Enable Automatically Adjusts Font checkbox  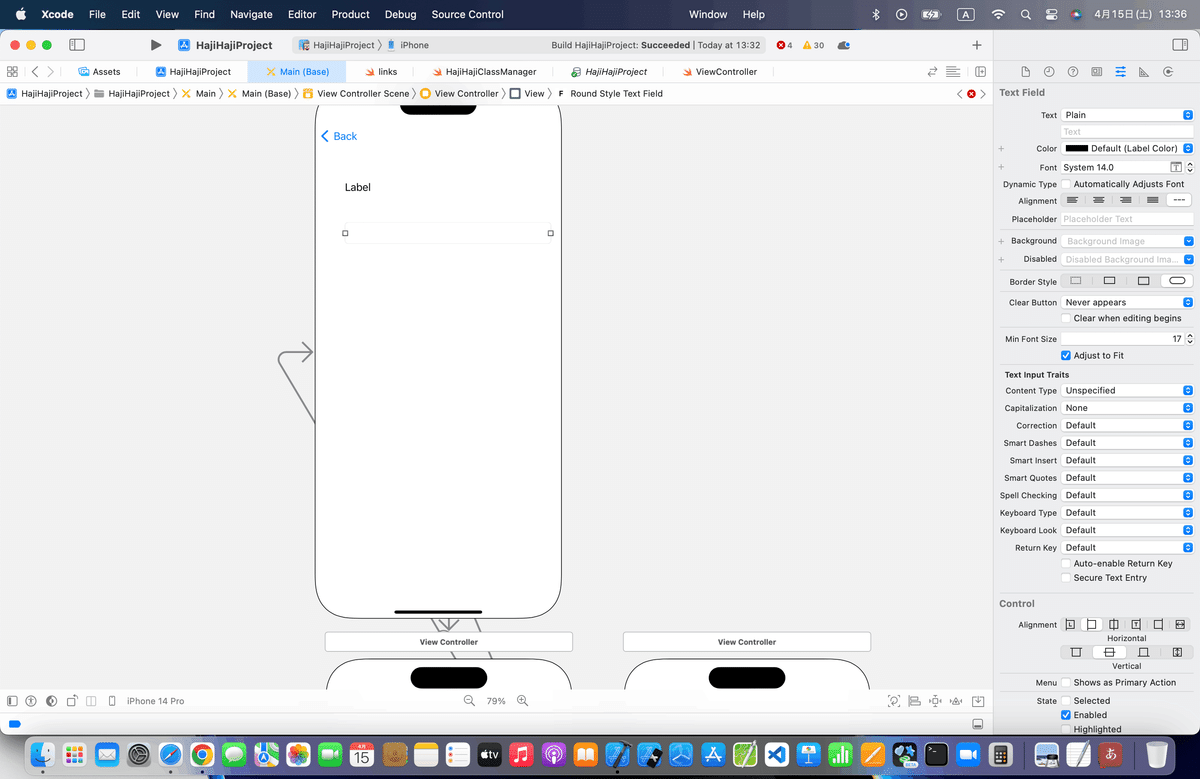pyautogui.click(x=1066, y=184)
